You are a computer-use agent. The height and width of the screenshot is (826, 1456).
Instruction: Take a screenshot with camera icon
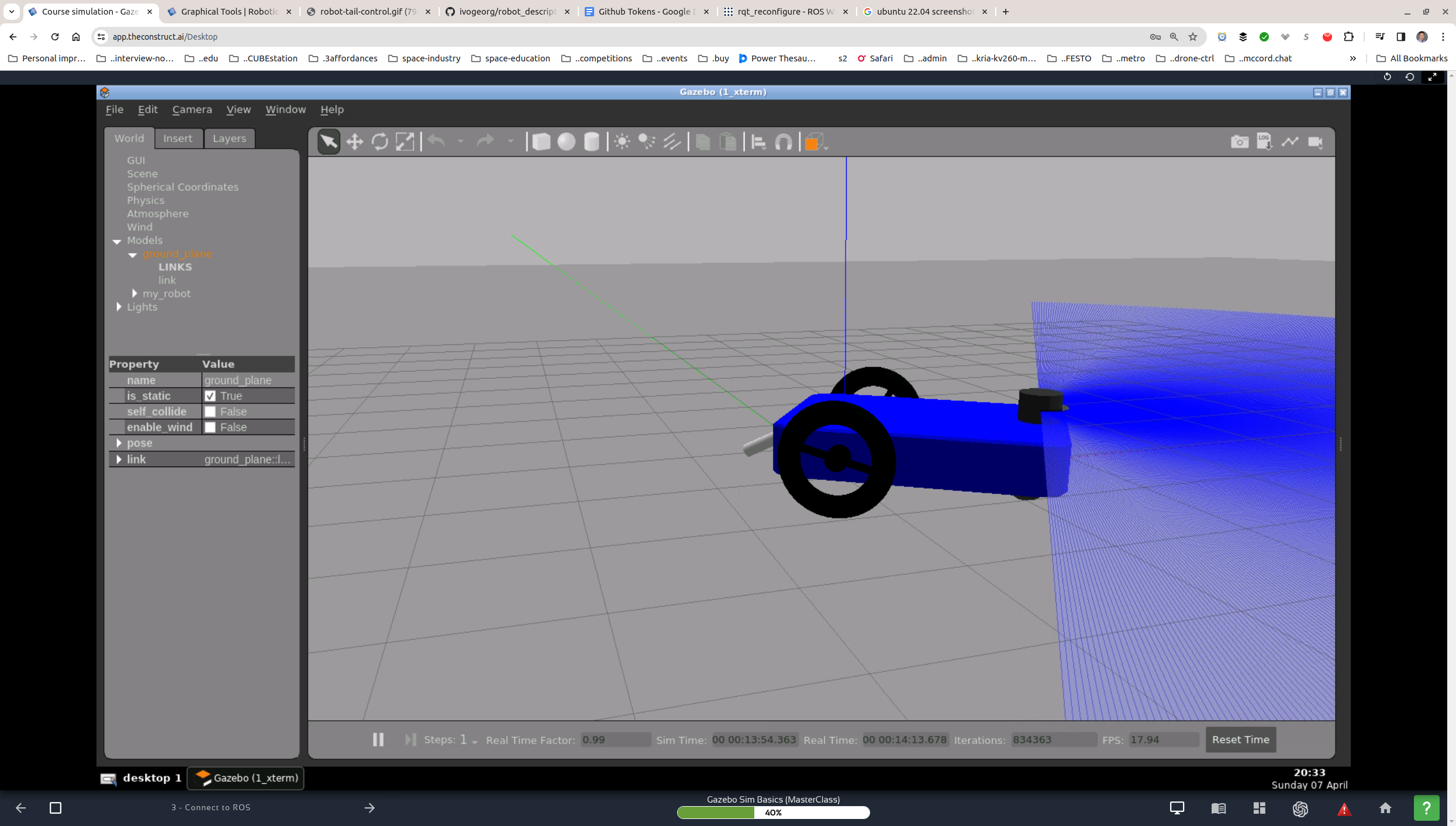click(x=1239, y=141)
